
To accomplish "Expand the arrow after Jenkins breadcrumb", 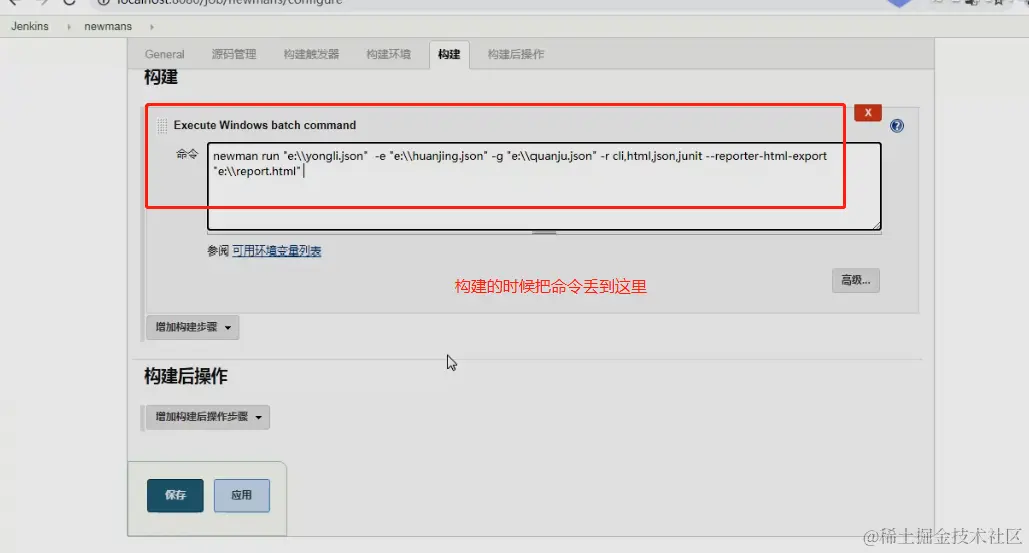I will click(x=68, y=27).
